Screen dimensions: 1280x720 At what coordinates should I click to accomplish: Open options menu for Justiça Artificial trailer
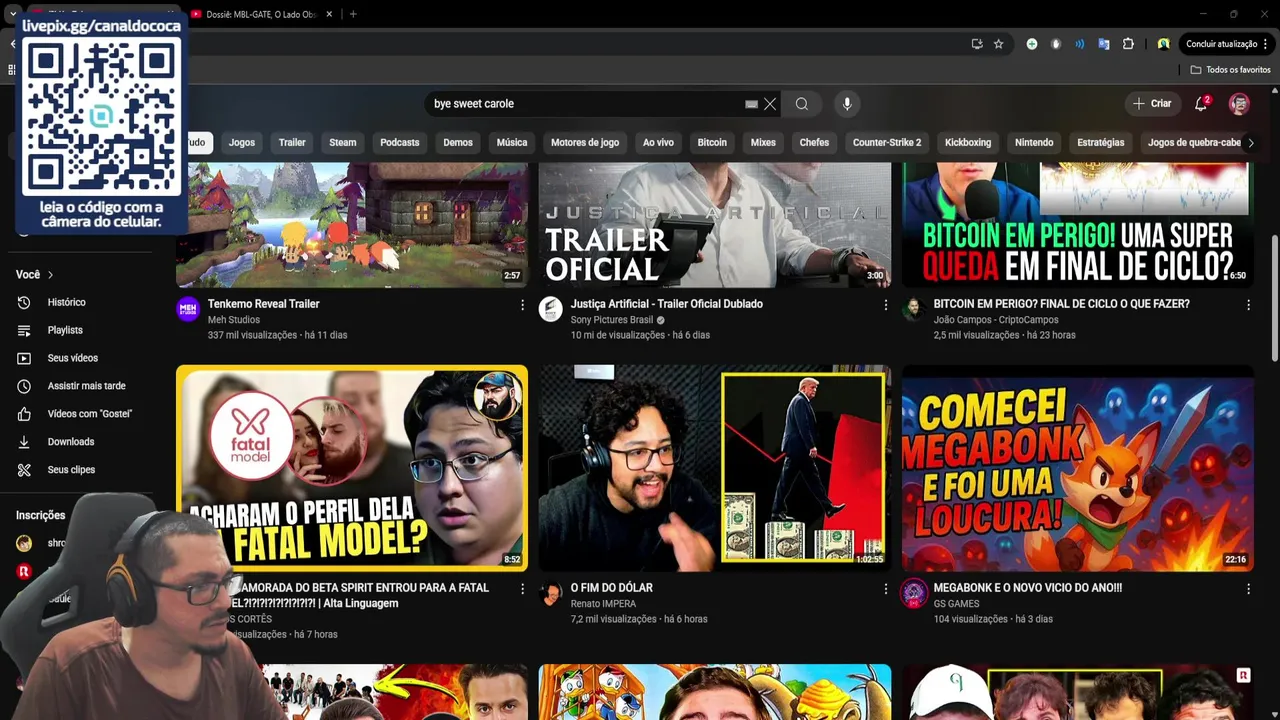[x=885, y=305]
